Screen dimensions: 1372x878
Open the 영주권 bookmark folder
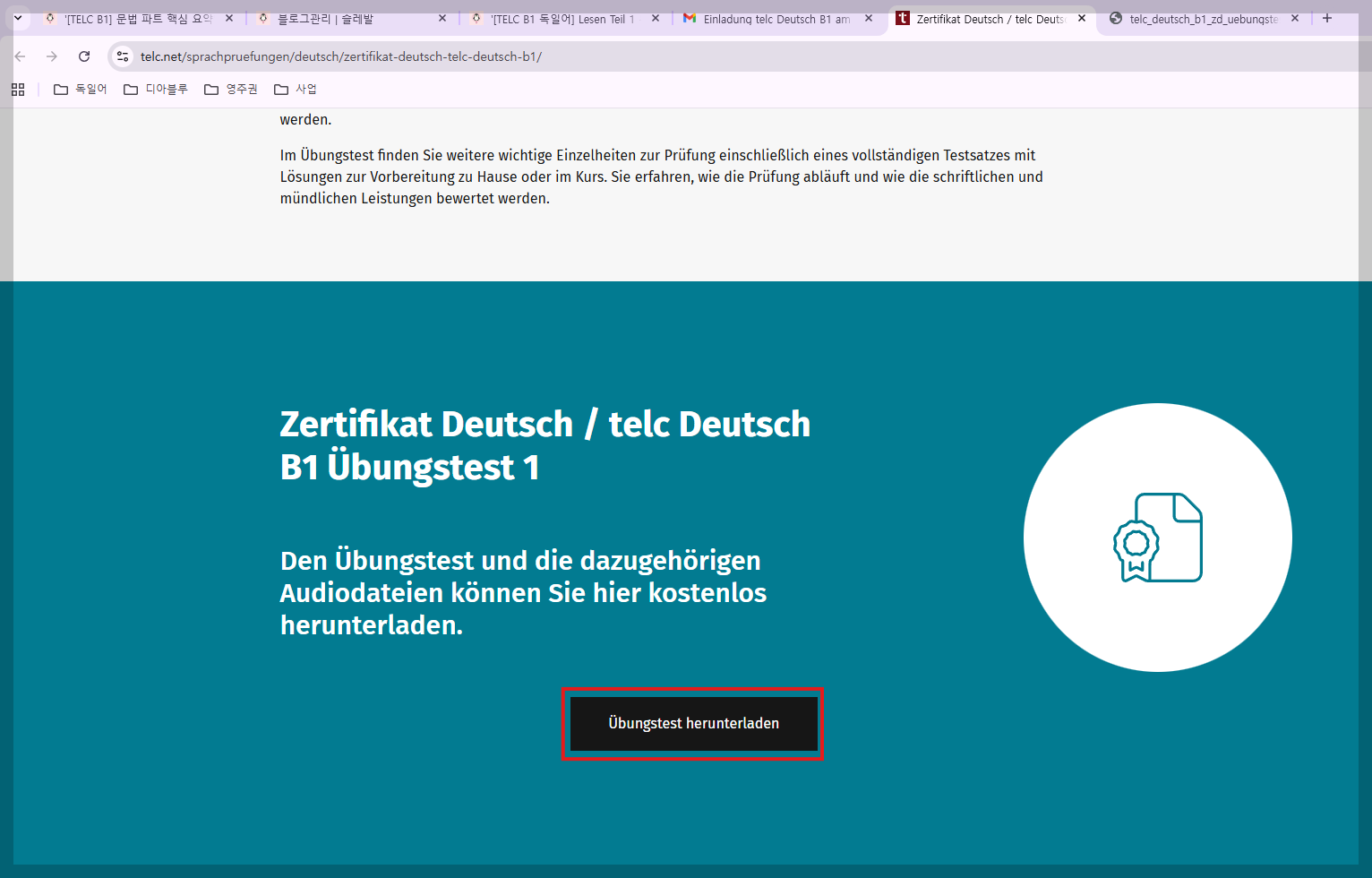click(x=231, y=90)
